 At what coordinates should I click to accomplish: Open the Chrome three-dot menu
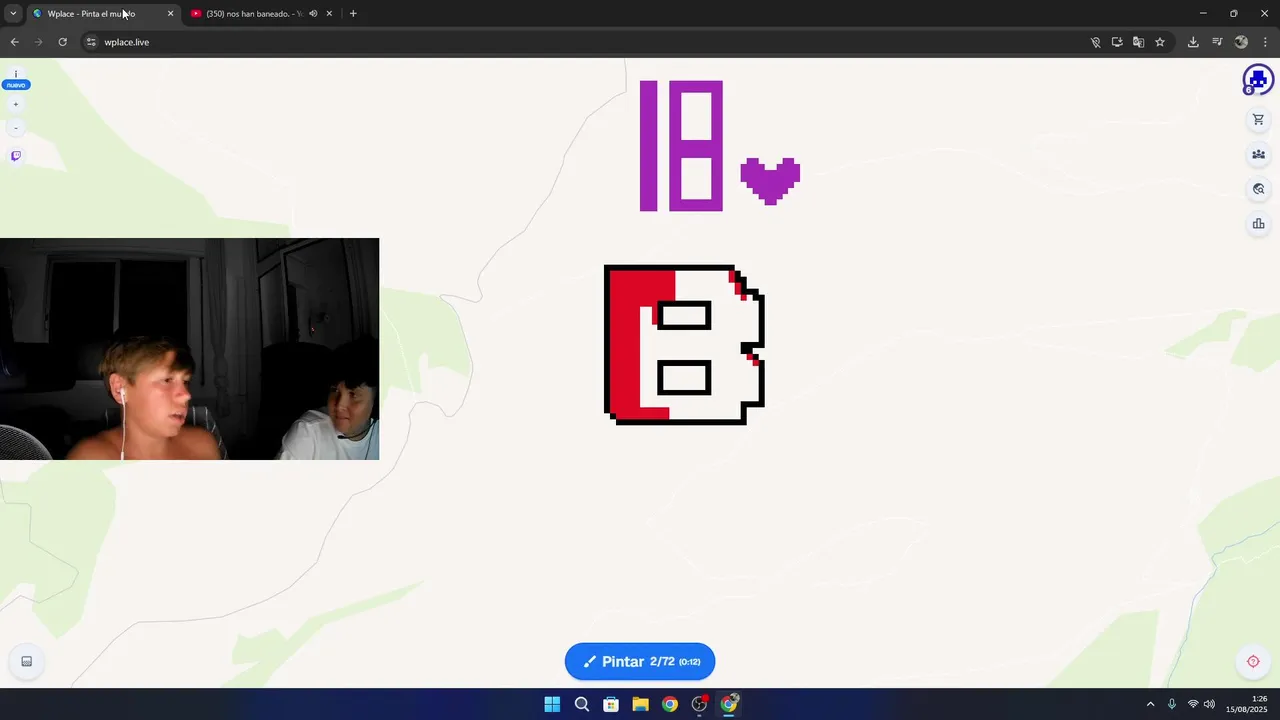[x=1266, y=42]
